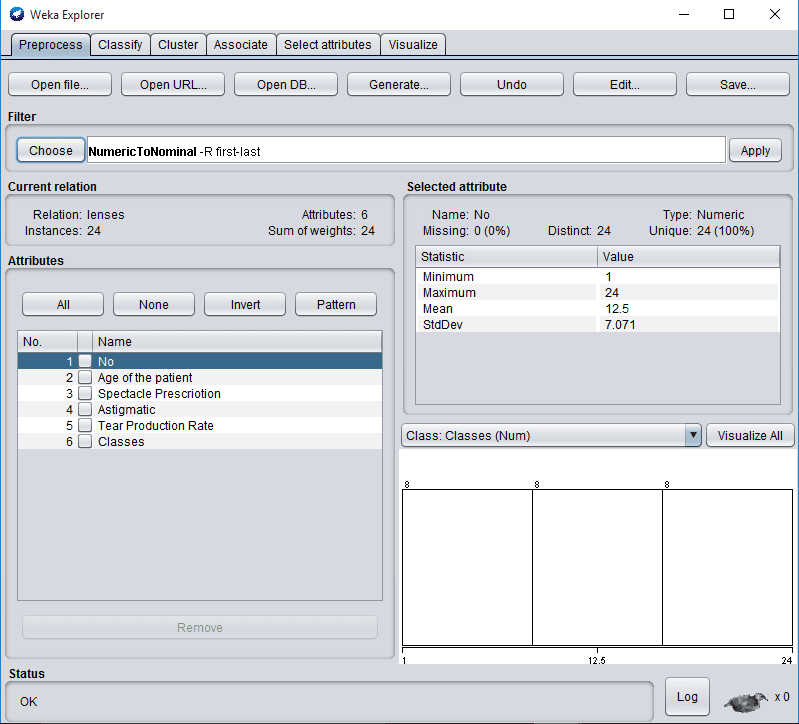The width and height of the screenshot is (799, 724).
Task: Click the Minimum statistic row
Action: tap(598, 277)
